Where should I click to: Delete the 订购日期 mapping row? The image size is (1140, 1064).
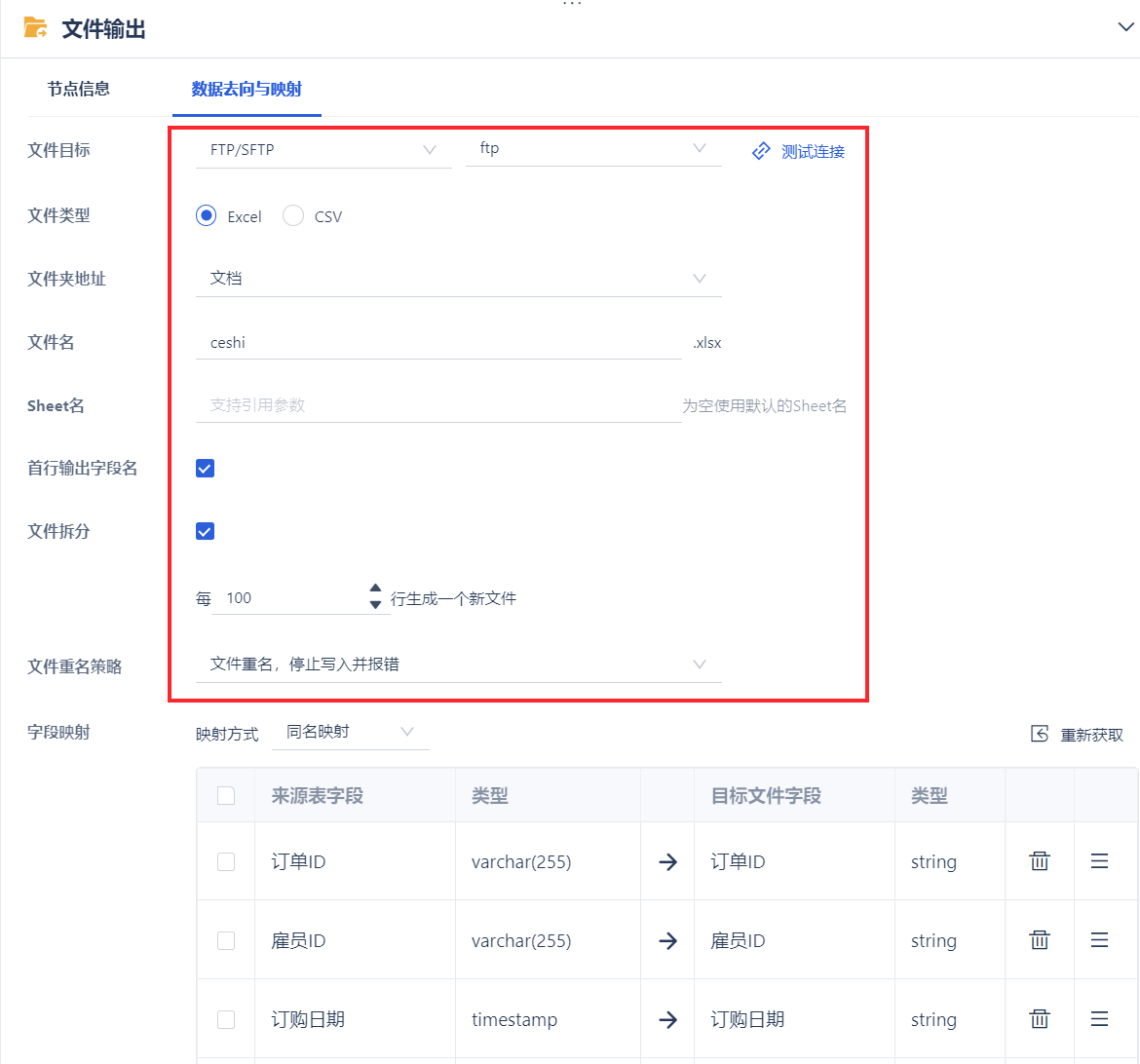tap(1040, 1018)
